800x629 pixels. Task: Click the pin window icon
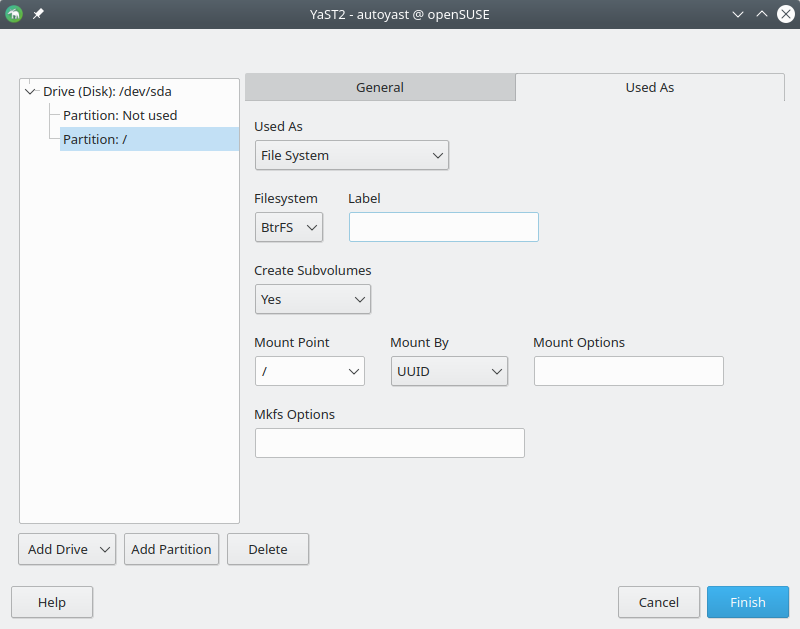(x=38, y=15)
